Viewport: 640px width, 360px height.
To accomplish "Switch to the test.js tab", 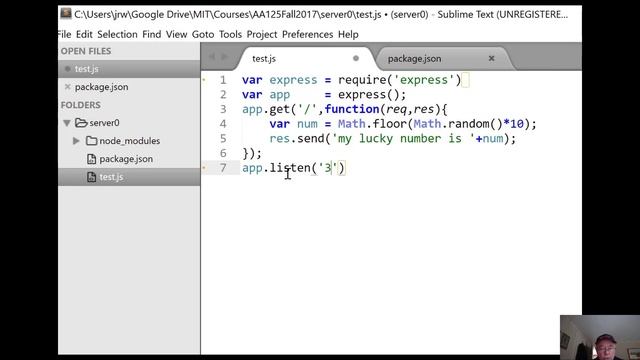I will click(x=304, y=59).
